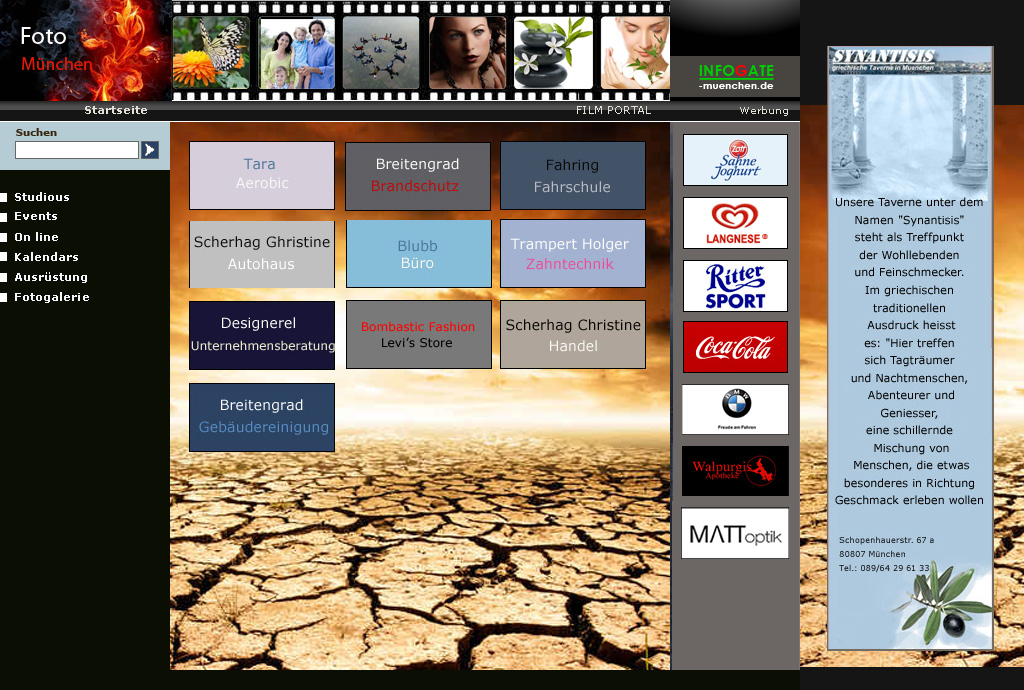Viewport: 1024px width, 690px height.
Task: Open the Langnese heart logo banner
Action: [735, 223]
